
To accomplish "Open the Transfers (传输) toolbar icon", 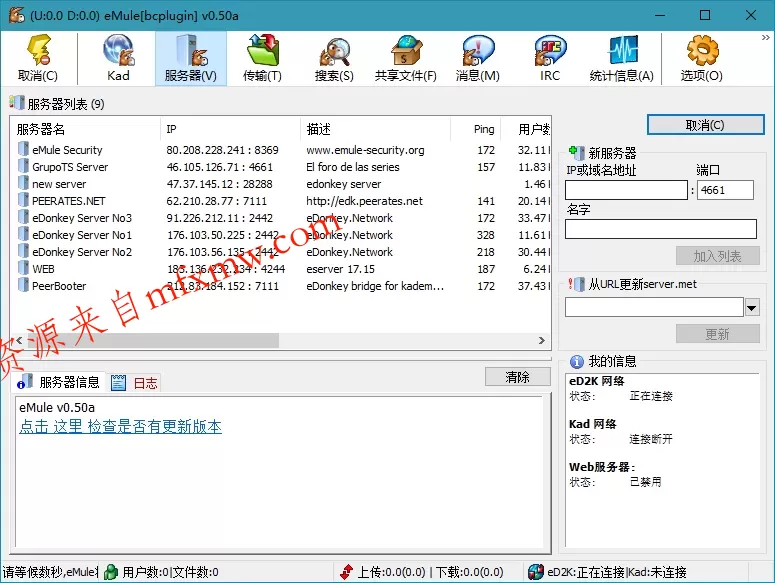I will click(x=262, y=50).
